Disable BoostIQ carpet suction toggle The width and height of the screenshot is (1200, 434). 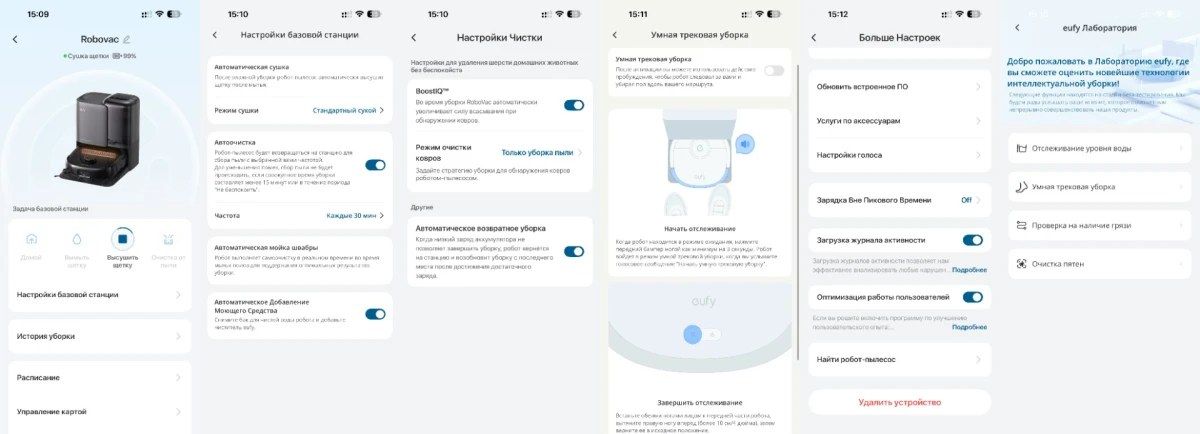[x=574, y=104]
